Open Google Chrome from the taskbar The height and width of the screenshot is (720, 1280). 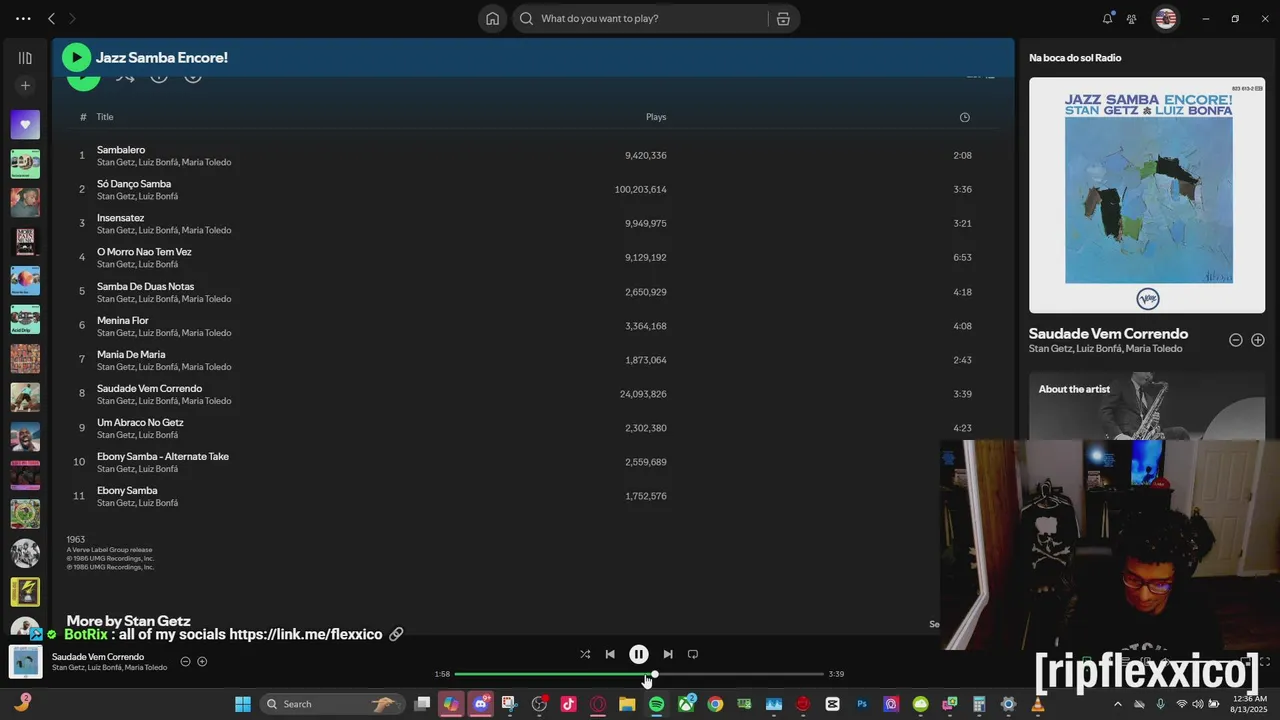point(715,704)
